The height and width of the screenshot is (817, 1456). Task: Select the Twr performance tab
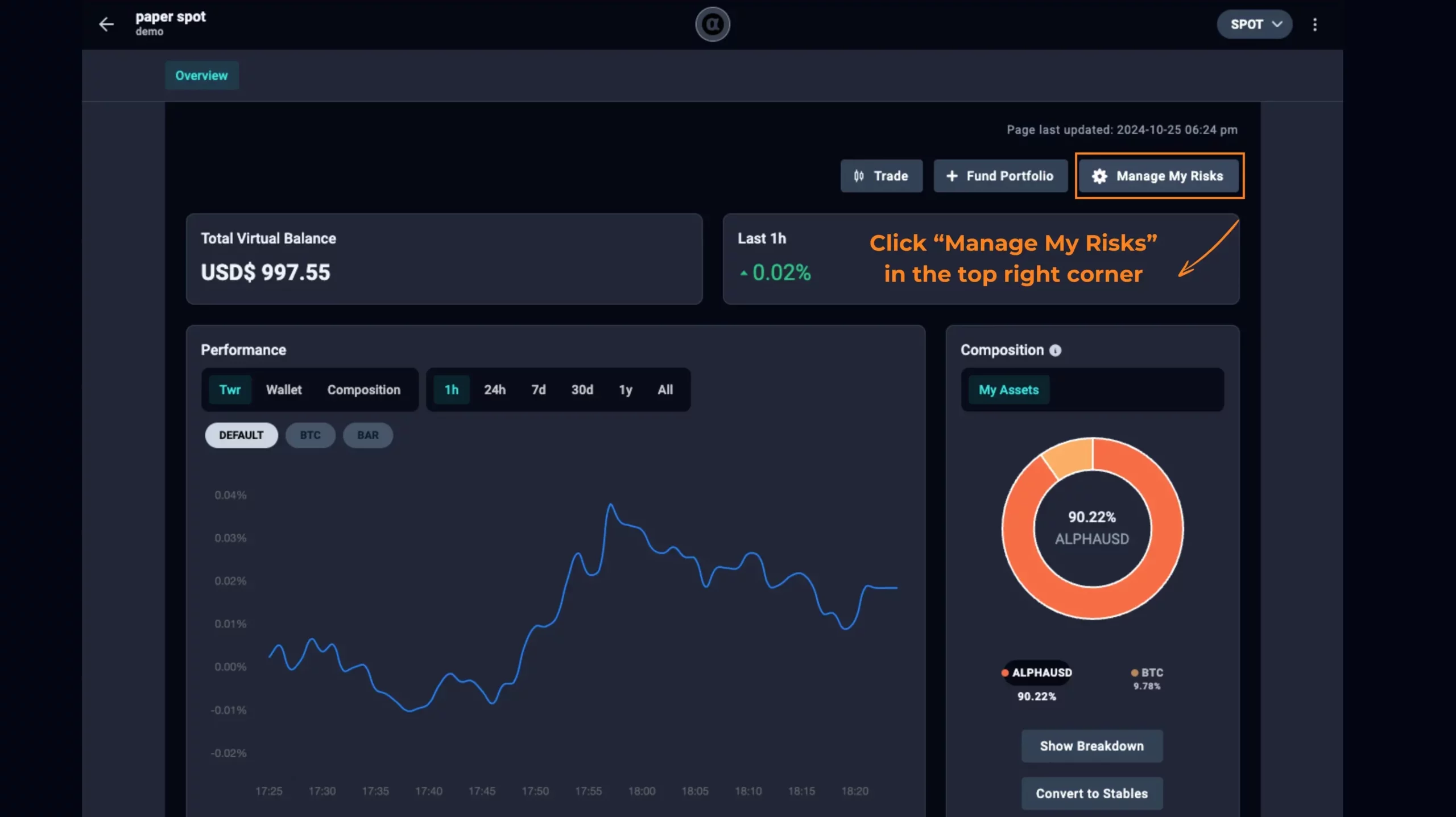tap(230, 390)
